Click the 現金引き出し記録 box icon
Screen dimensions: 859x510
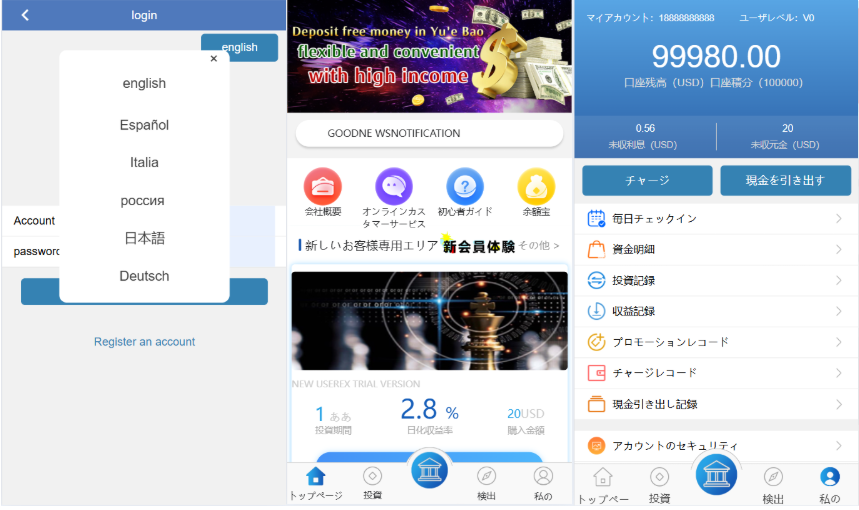coord(596,404)
